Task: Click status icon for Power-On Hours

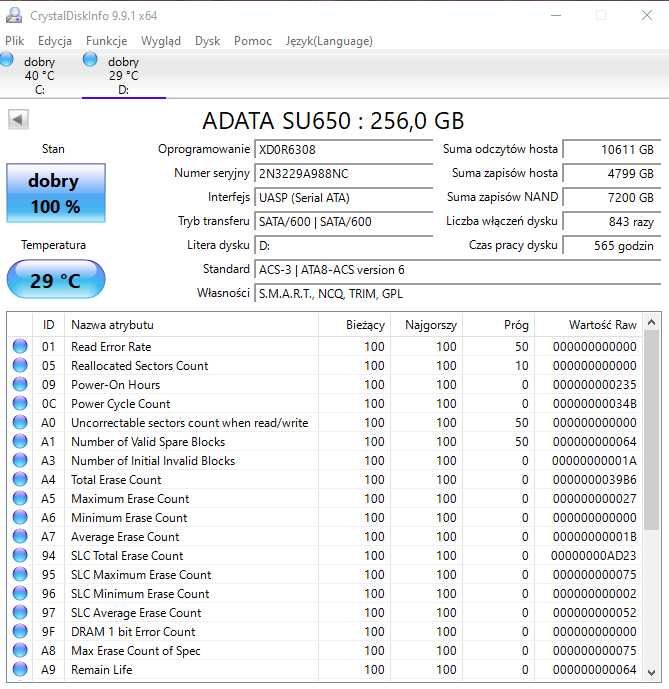Action: pyautogui.click(x=20, y=384)
